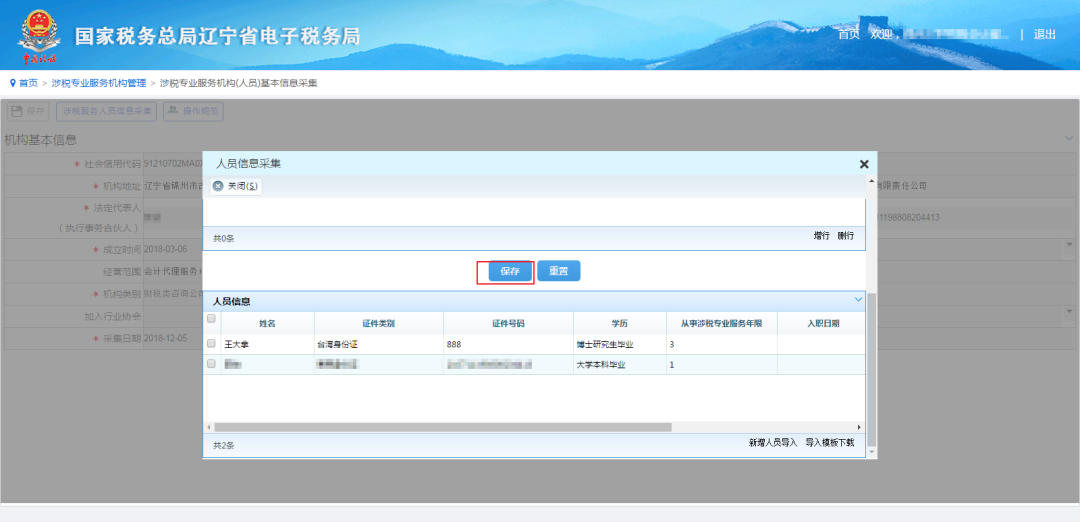The width and height of the screenshot is (1080, 522).
Task: Open 涉税专业服务机构管理 breadcrumb link
Action: tap(98, 83)
